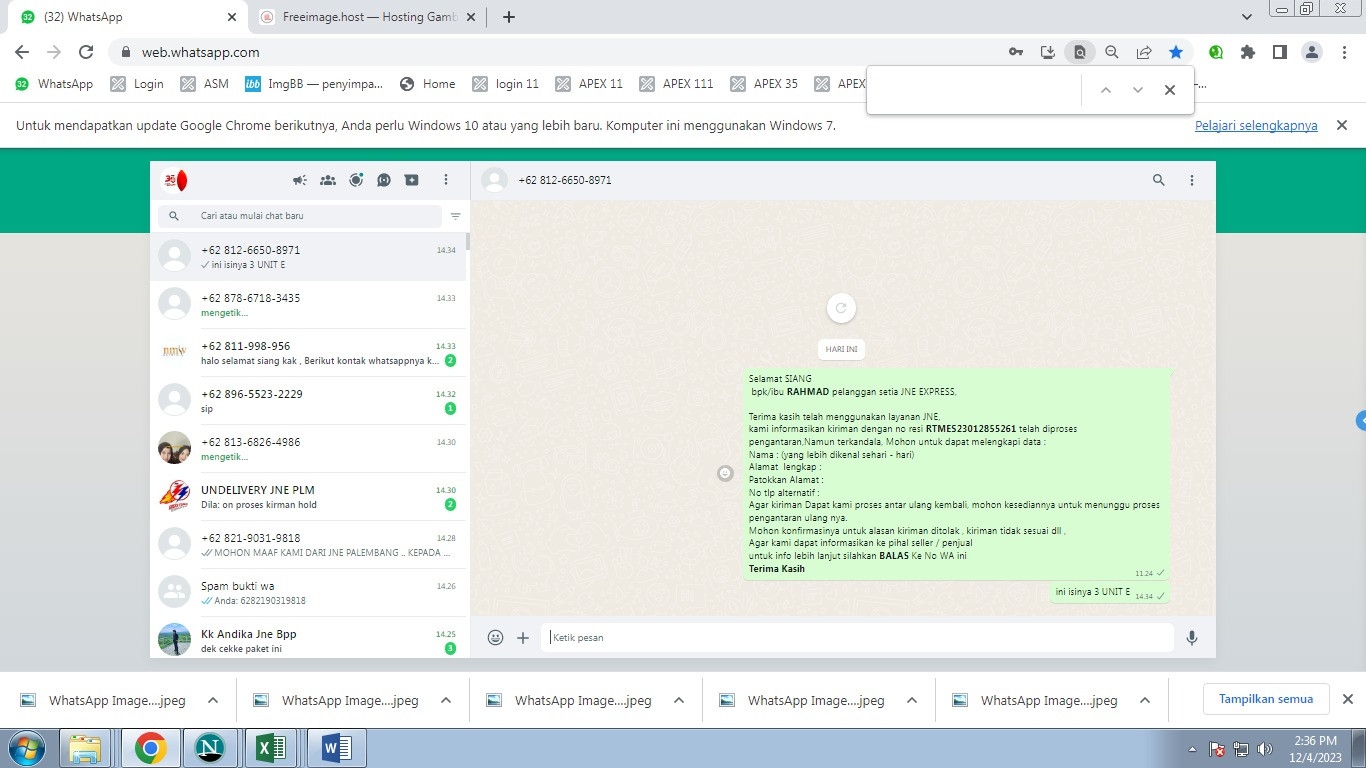Select the (32) WhatsApp browser tab
Viewport: 1366px width, 768px height.
[x=129, y=17]
